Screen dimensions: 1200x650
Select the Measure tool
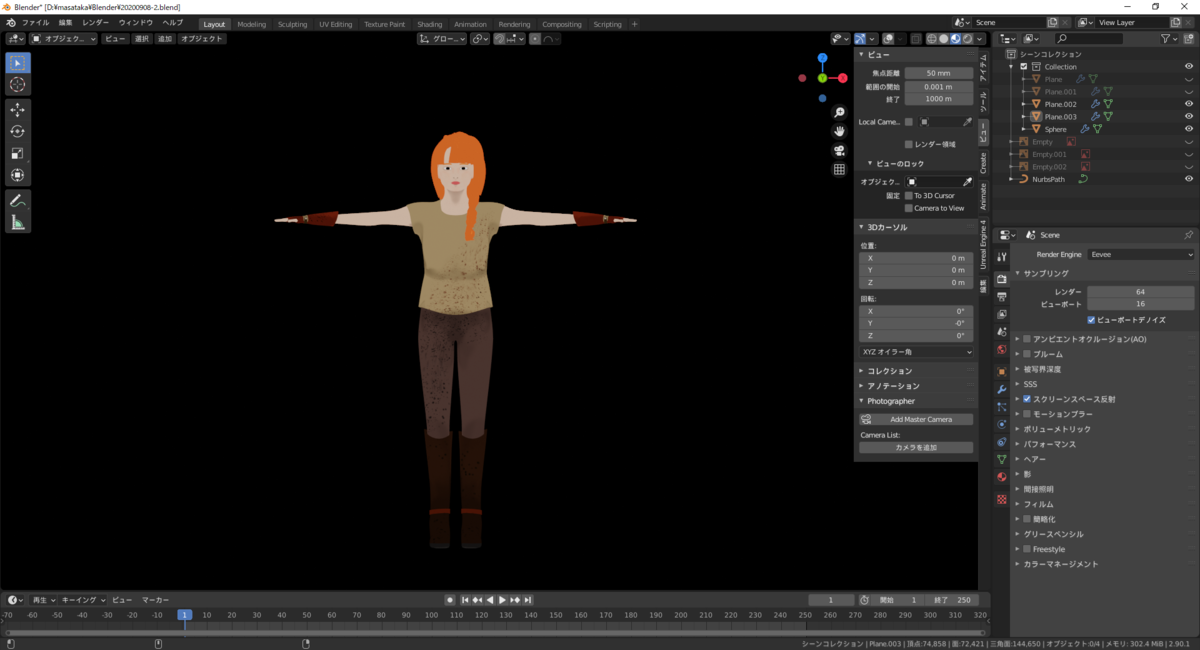coord(17,223)
